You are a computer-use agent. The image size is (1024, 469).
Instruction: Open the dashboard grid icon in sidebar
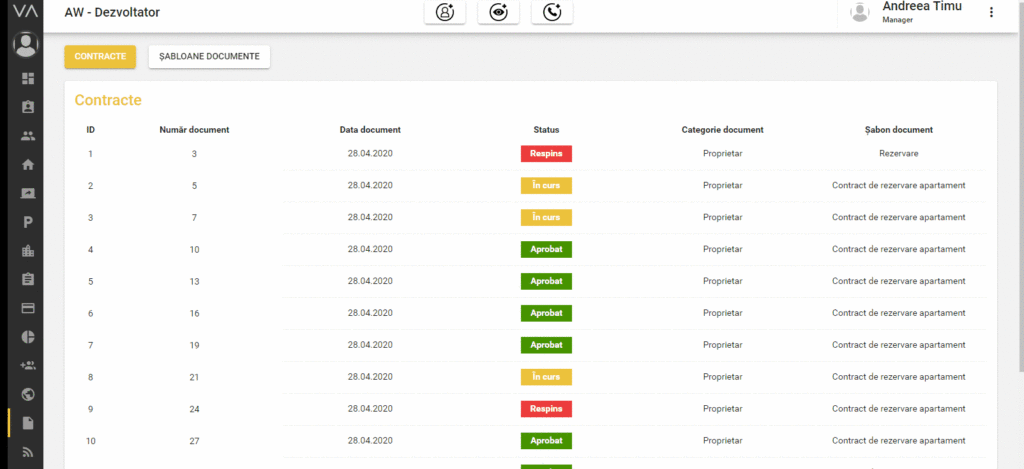pos(28,78)
